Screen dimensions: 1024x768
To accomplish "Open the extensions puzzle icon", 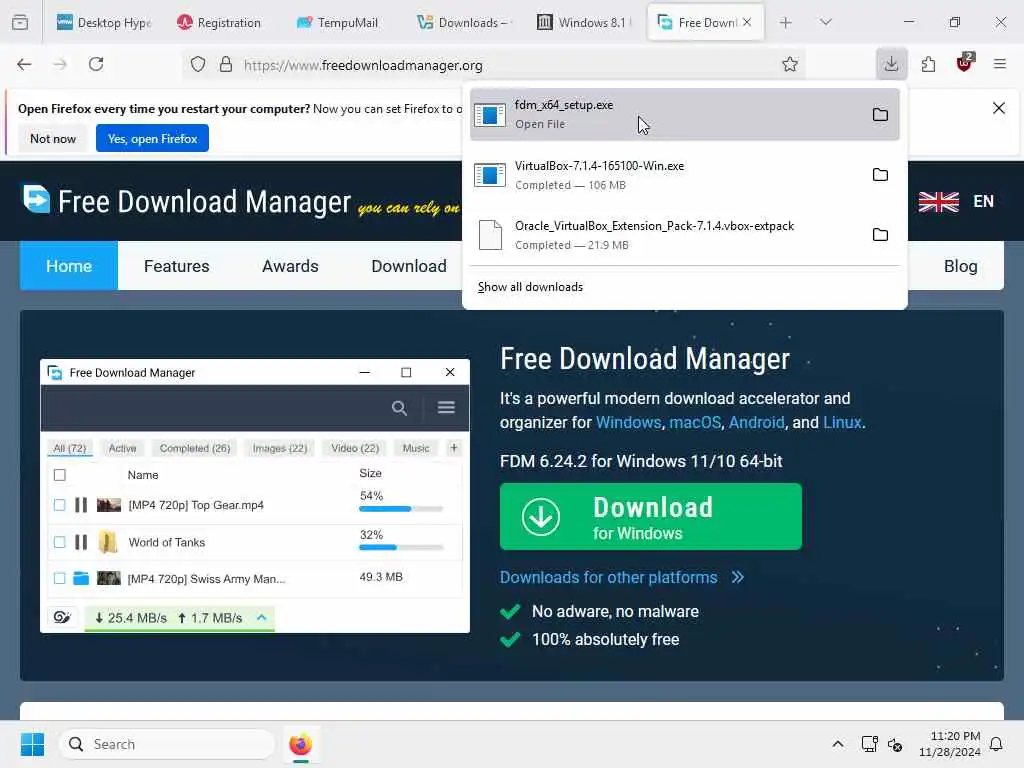I will point(928,64).
